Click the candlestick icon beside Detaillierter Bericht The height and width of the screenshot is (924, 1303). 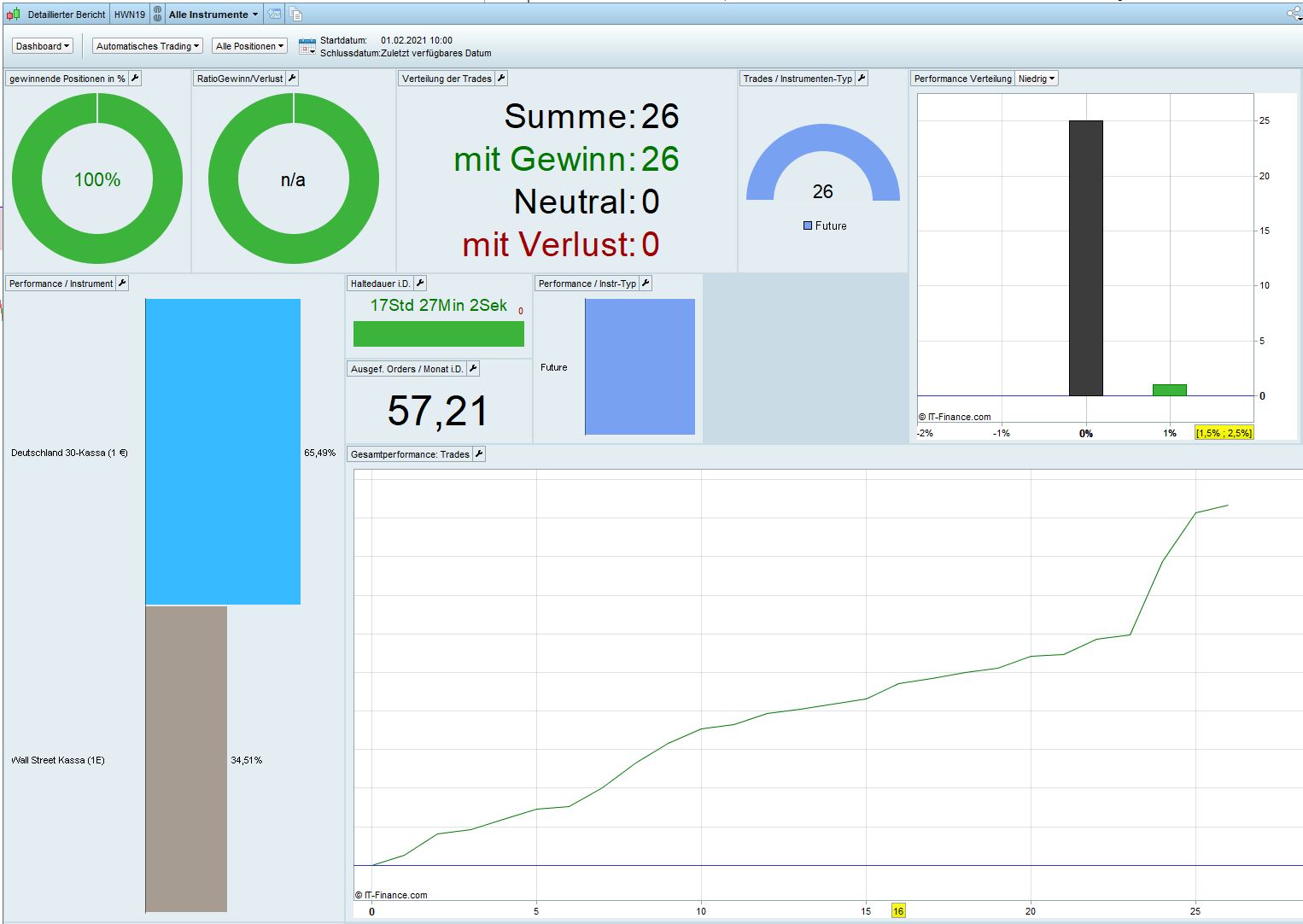pyautogui.click(x=12, y=15)
